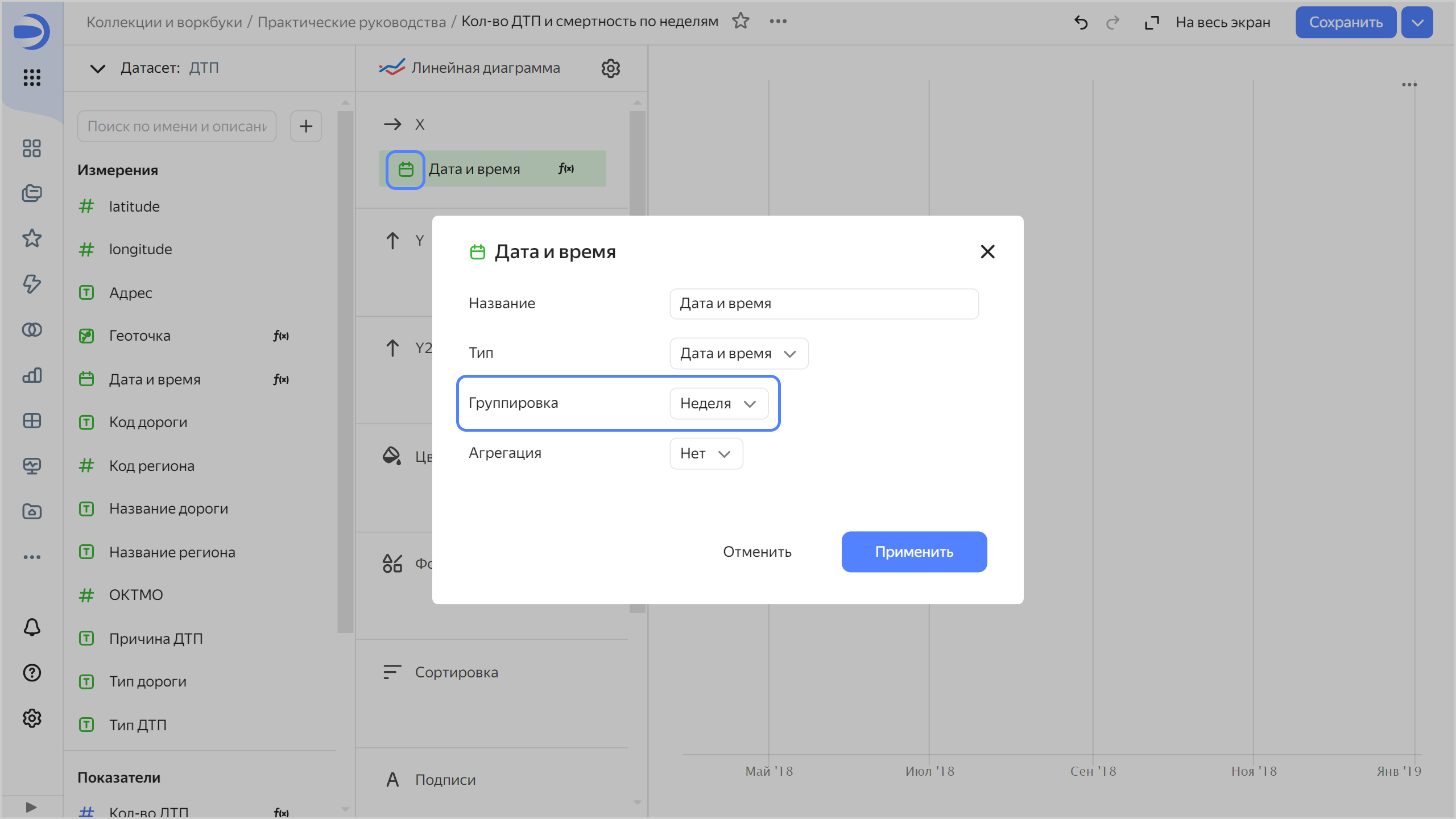Click the undo arrow icon
This screenshot has height=819, width=1456.
pos(1081,23)
